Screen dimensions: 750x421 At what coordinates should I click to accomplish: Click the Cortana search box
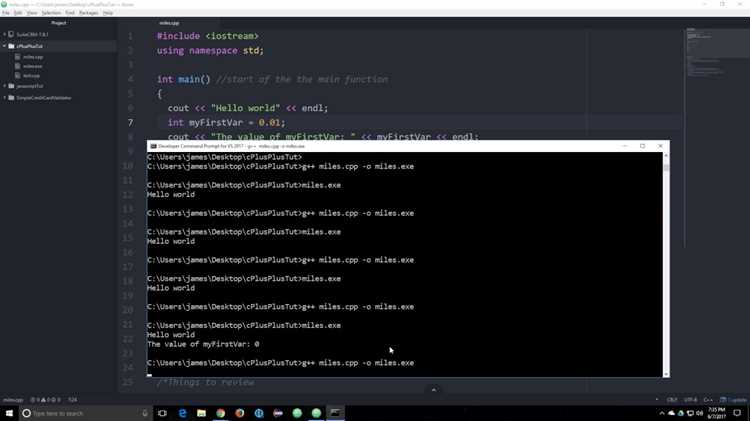pyautogui.click(x=86, y=413)
